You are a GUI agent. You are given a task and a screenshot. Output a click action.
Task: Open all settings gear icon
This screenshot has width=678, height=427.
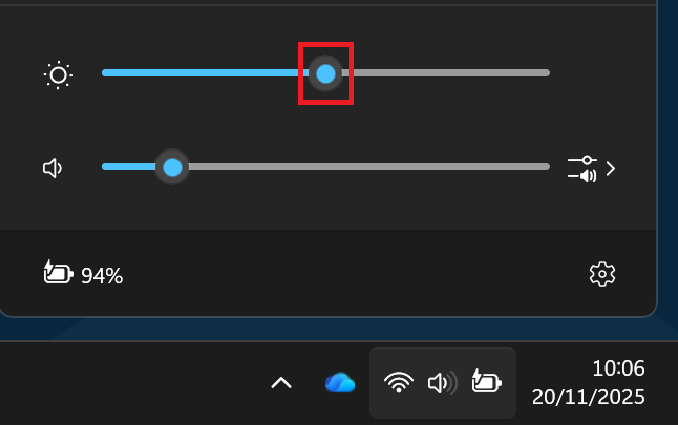coord(602,274)
